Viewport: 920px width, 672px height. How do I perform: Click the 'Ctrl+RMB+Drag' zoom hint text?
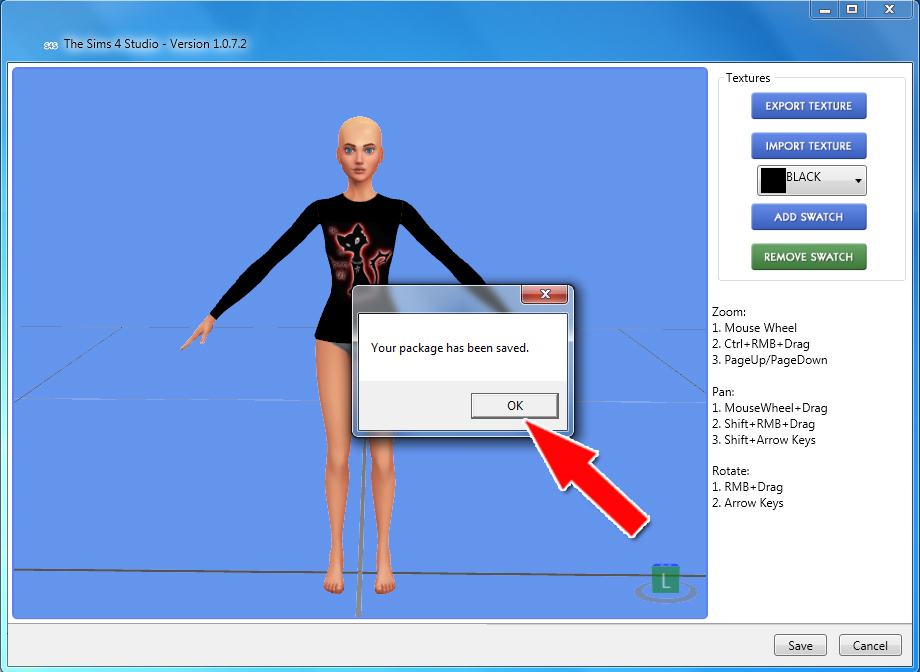click(x=767, y=344)
